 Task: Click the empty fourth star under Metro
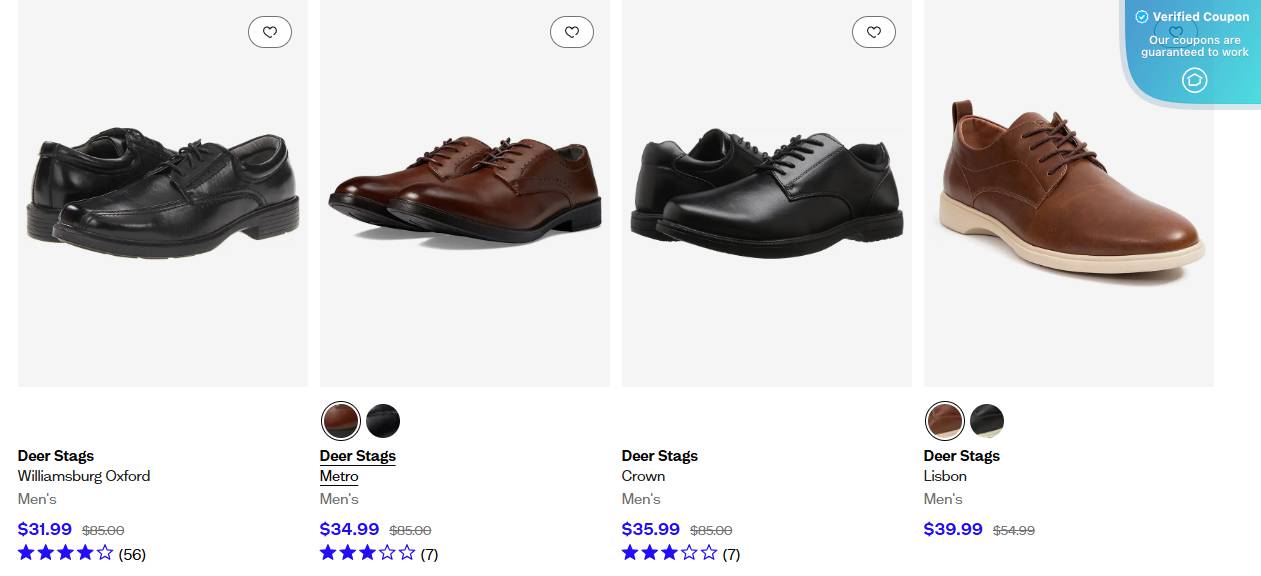pos(387,553)
